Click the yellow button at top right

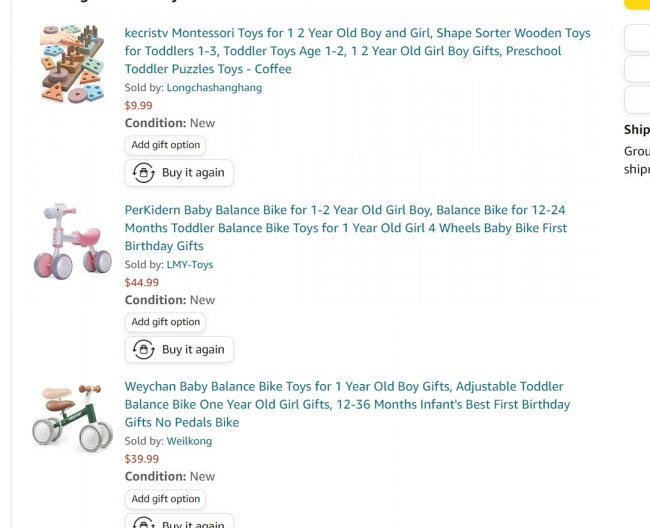(x=638, y=3)
